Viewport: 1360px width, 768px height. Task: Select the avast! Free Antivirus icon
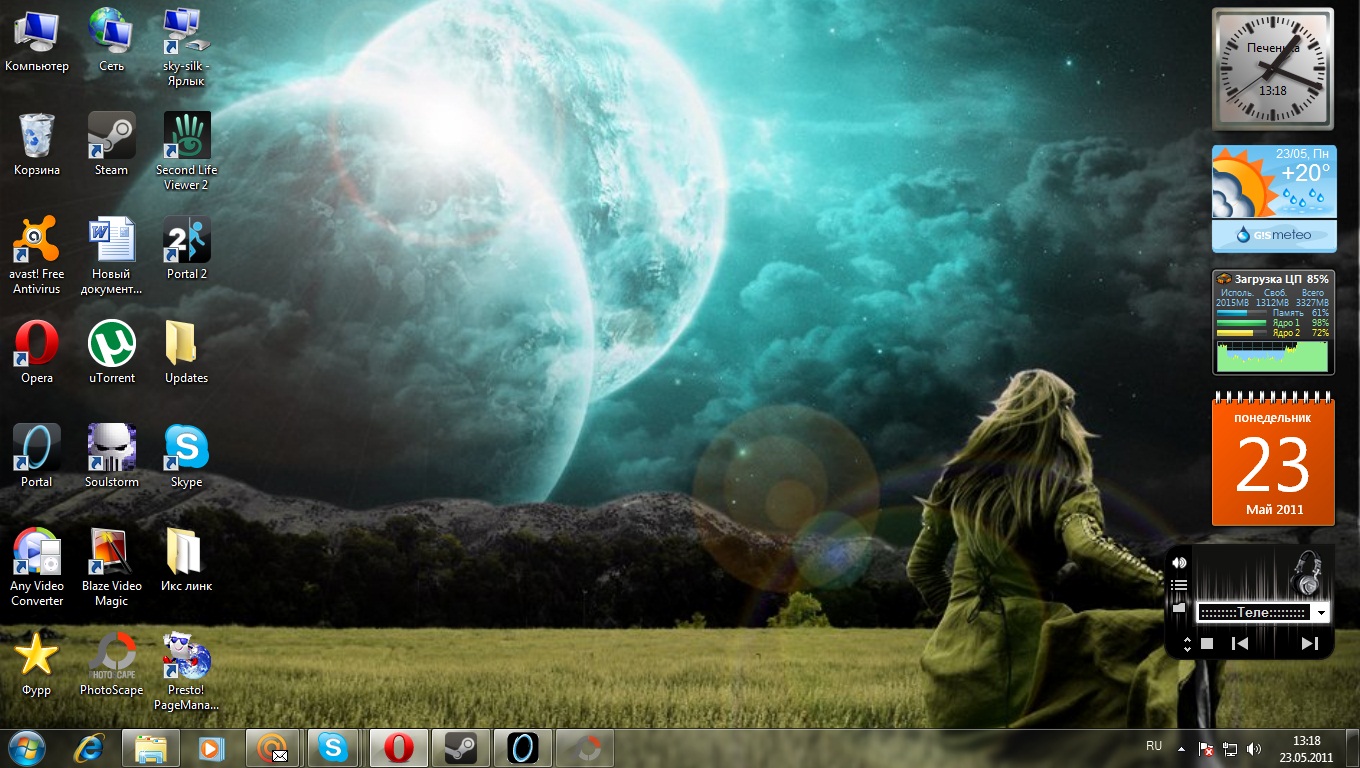pyautogui.click(x=37, y=241)
